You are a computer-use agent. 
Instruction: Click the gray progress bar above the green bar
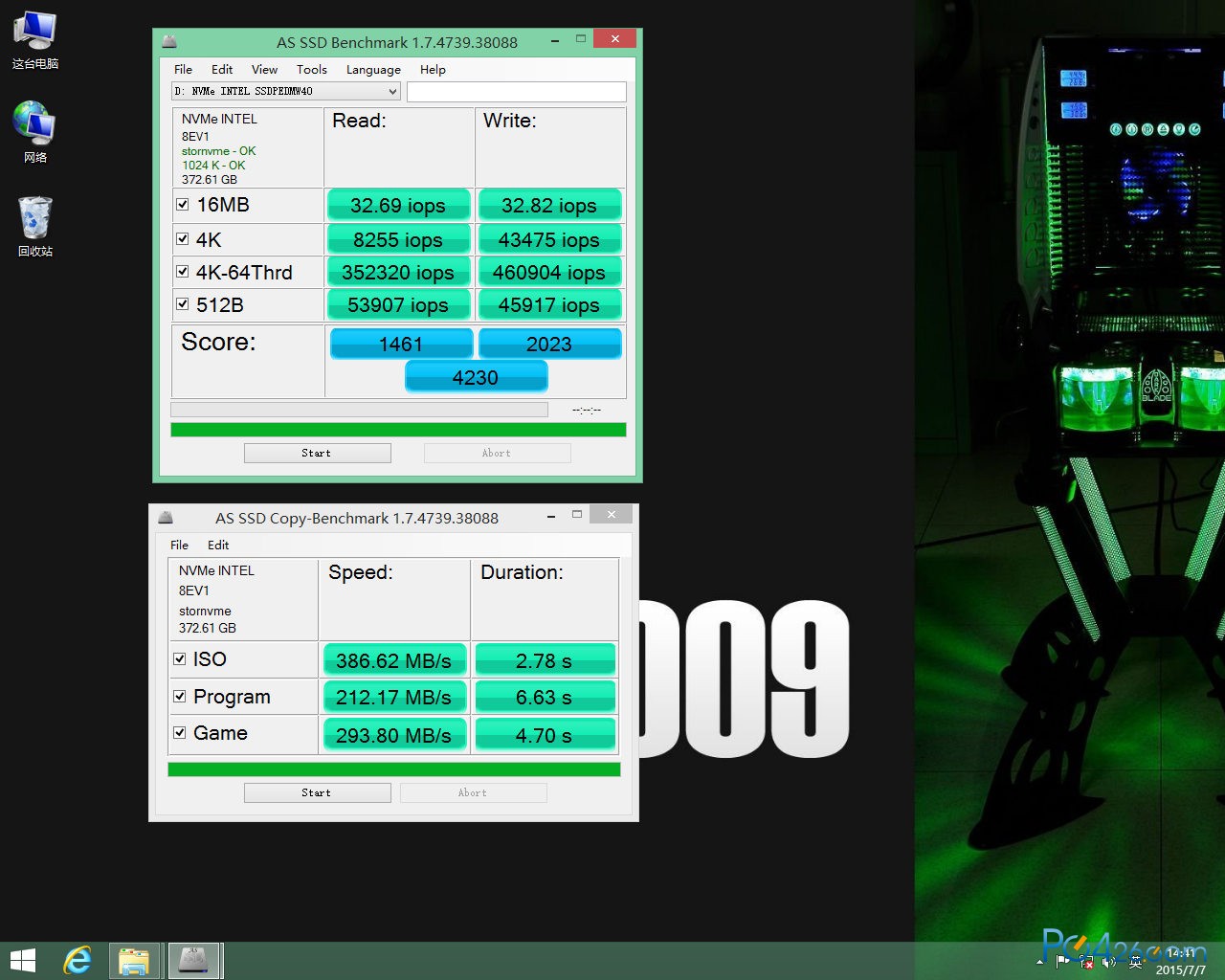click(359, 410)
